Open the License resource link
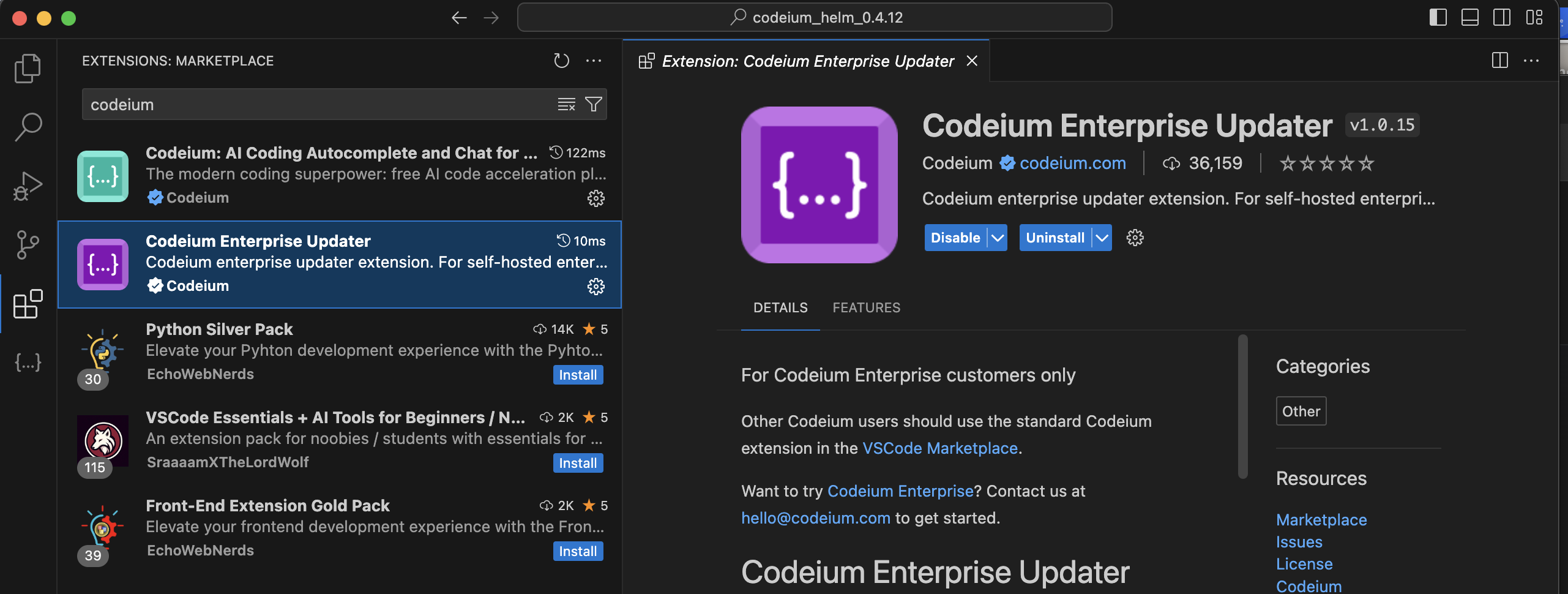Image resolution: width=1568 pixels, height=594 pixels. click(x=1304, y=564)
